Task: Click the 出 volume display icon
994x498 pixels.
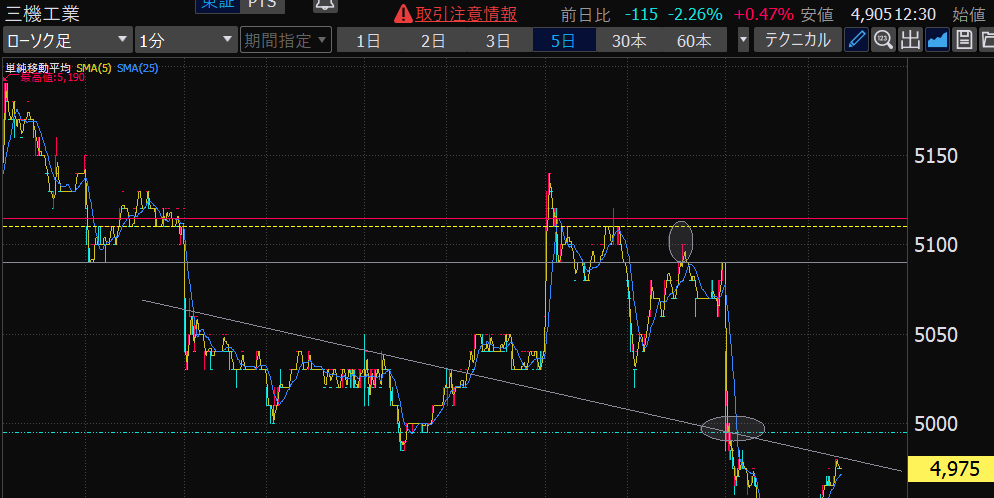Action: (x=910, y=40)
